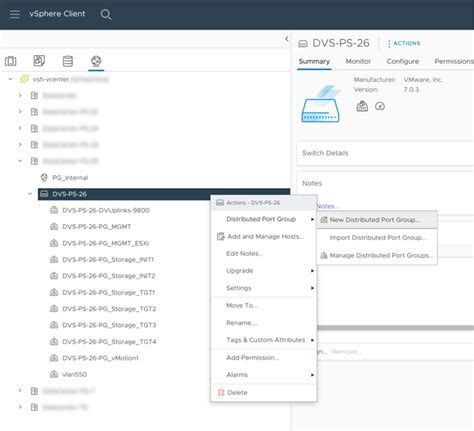Switch to Storage inventory view

(68, 61)
